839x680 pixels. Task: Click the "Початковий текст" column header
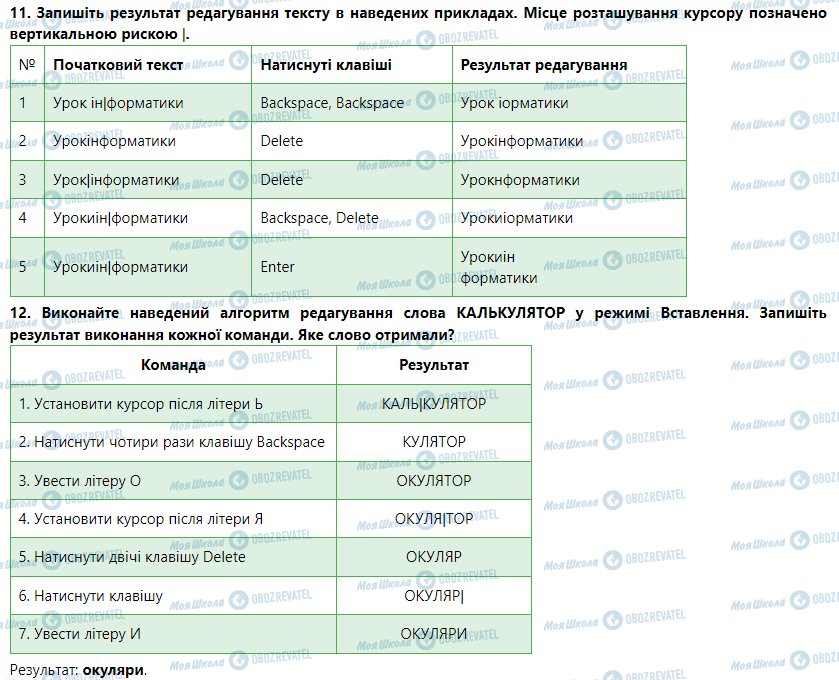click(118, 65)
